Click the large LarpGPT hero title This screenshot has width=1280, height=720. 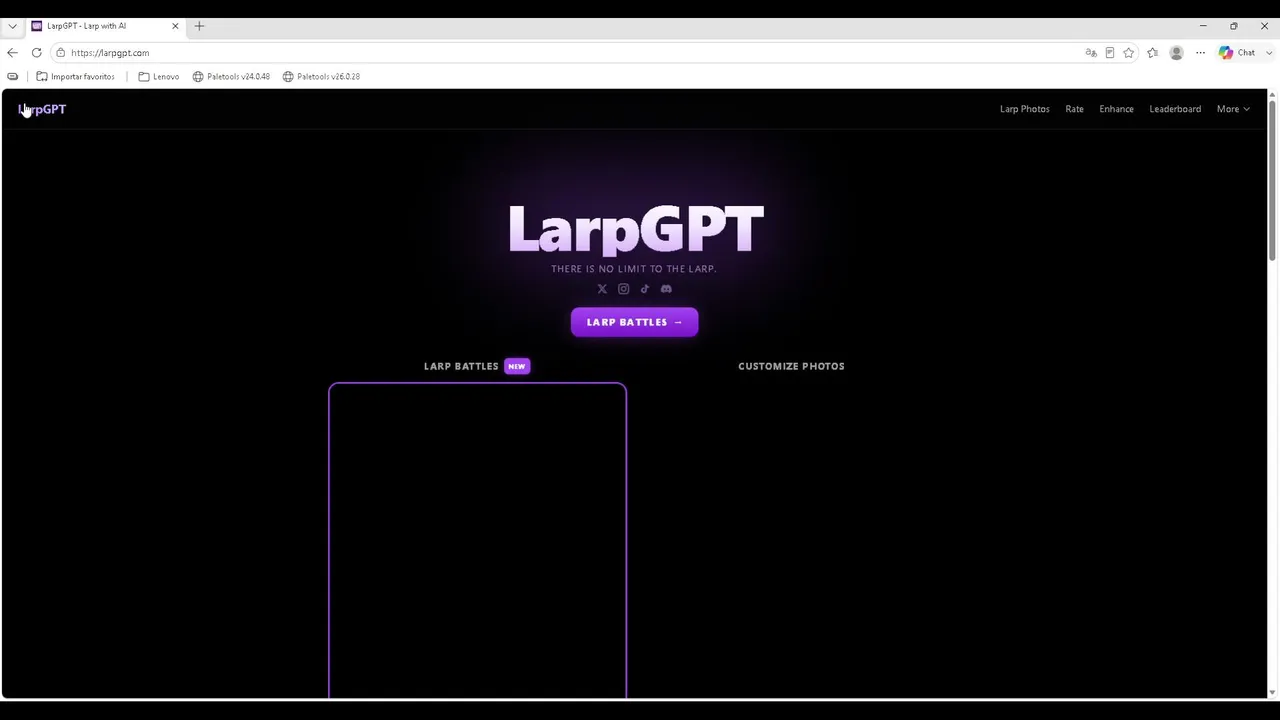(636, 229)
